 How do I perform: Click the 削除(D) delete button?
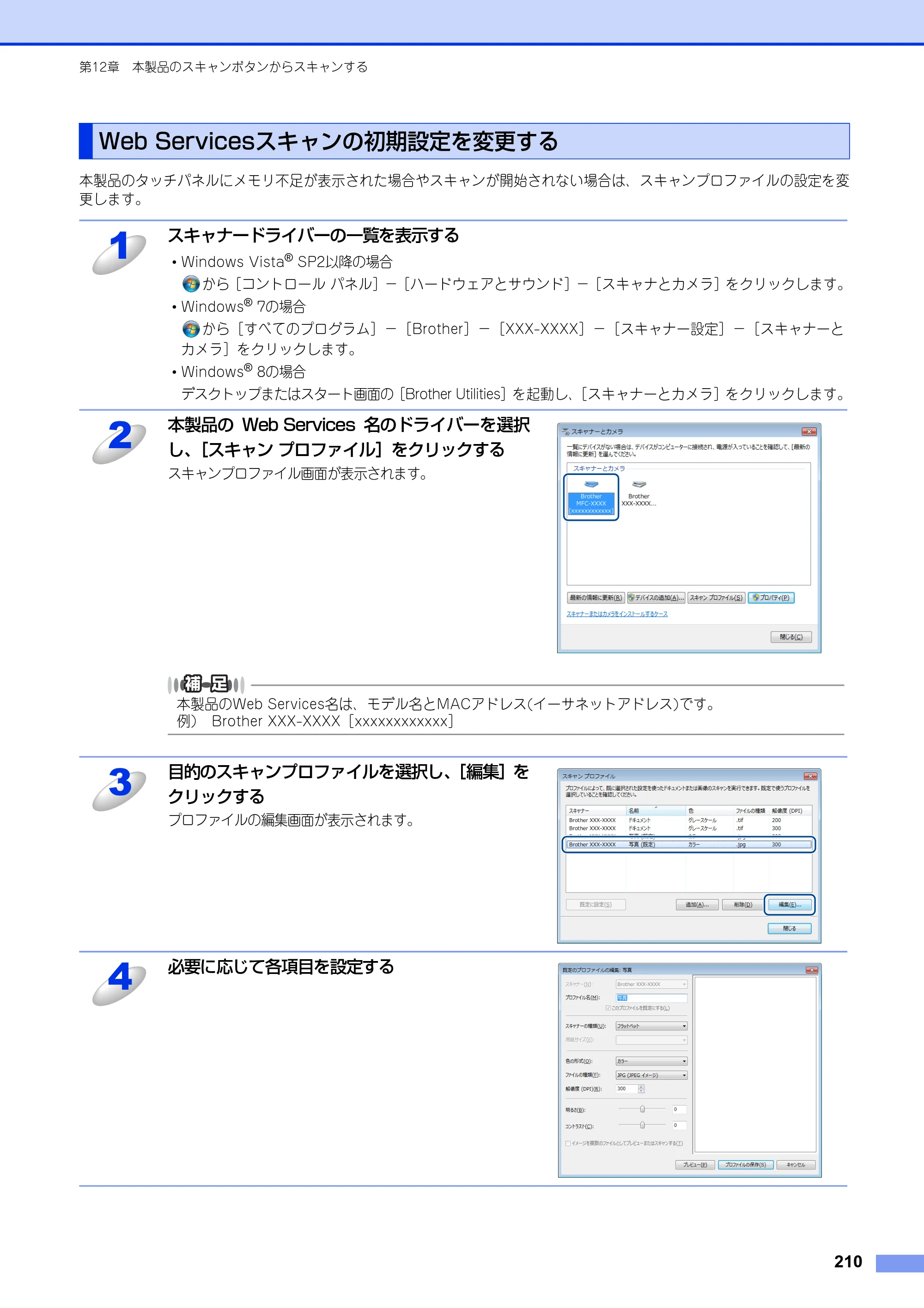(743, 905)
